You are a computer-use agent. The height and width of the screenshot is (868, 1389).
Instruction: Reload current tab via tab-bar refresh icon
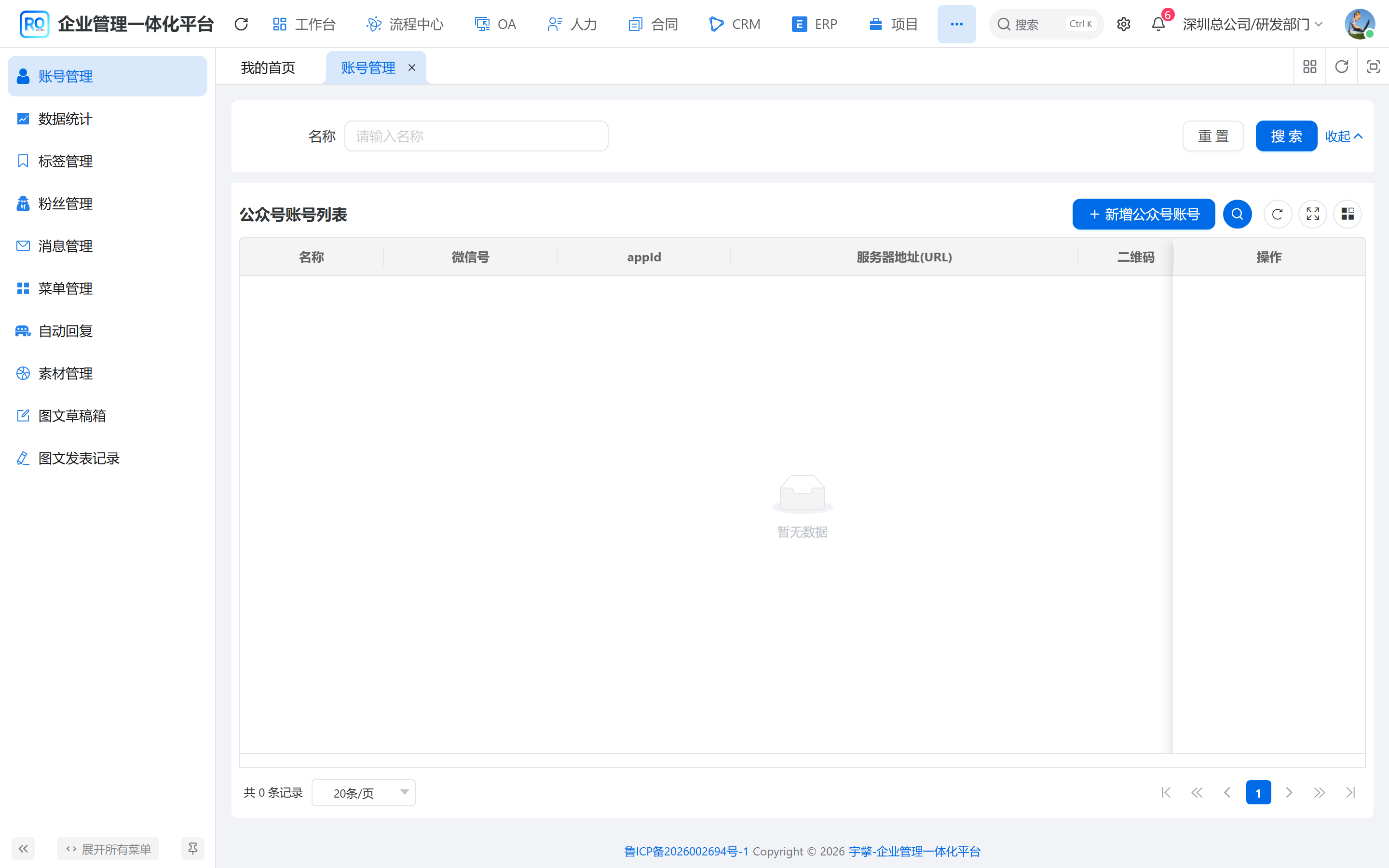coord(1341,67)
